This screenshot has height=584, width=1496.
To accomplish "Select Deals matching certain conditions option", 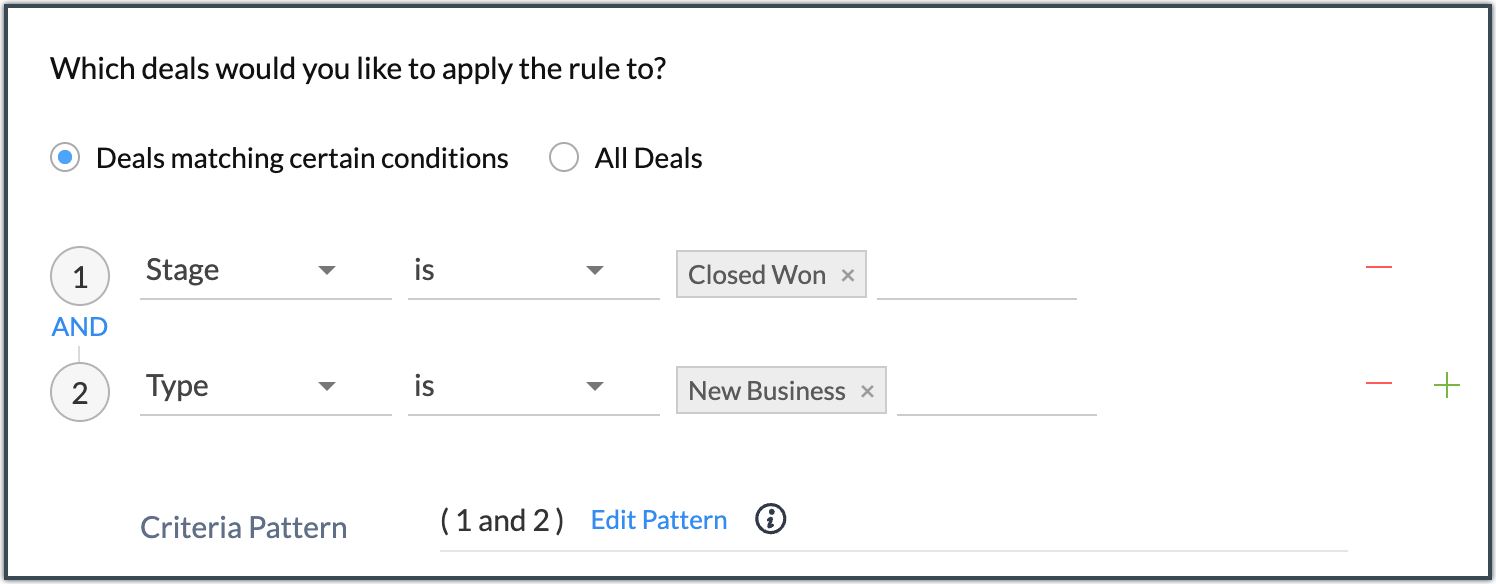I will 65,158.
